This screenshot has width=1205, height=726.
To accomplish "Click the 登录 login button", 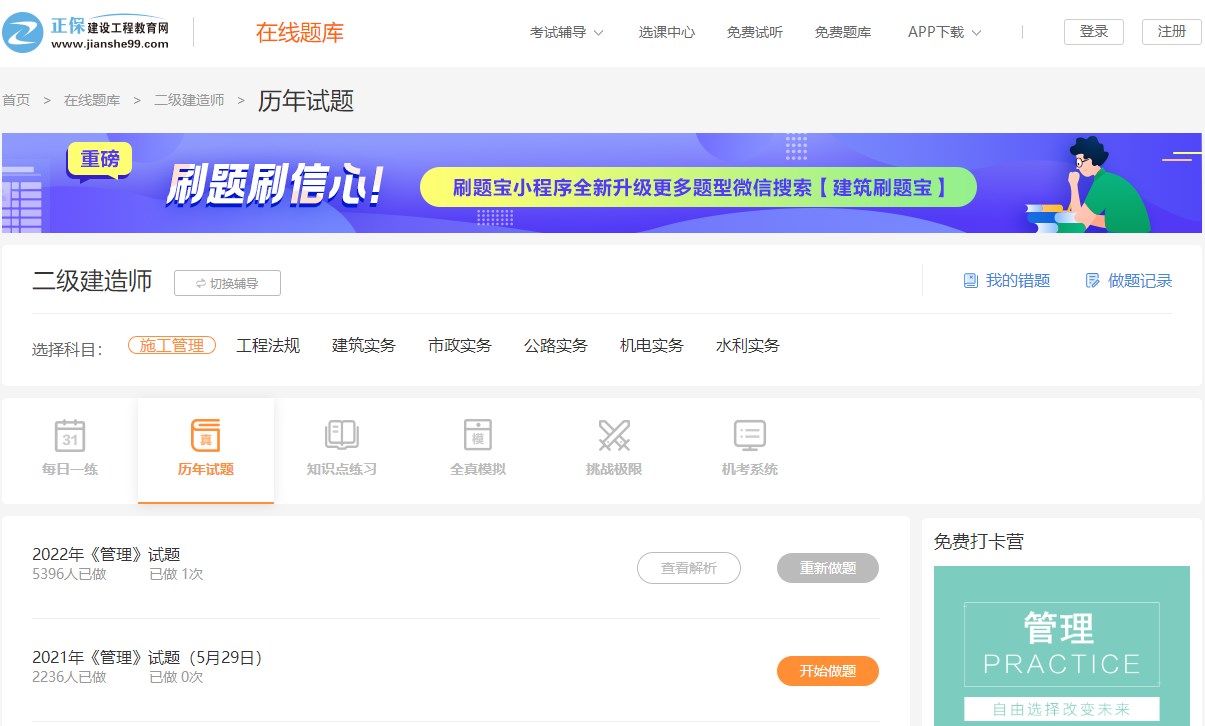I will [x=1093, y=31].
